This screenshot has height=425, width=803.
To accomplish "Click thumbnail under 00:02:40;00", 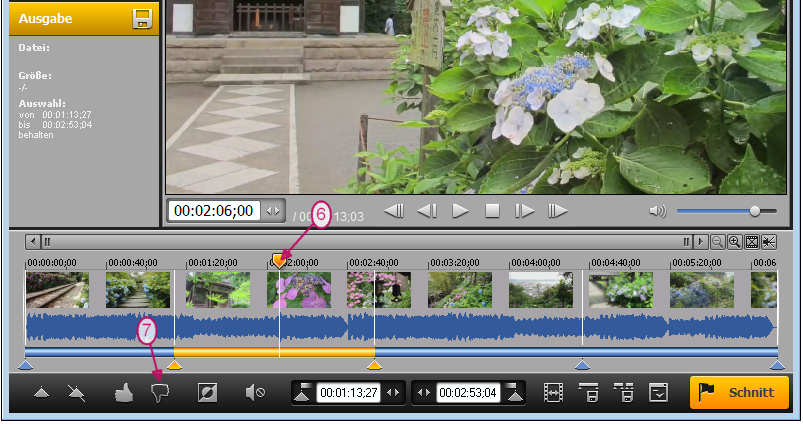I will pos(379,290).
